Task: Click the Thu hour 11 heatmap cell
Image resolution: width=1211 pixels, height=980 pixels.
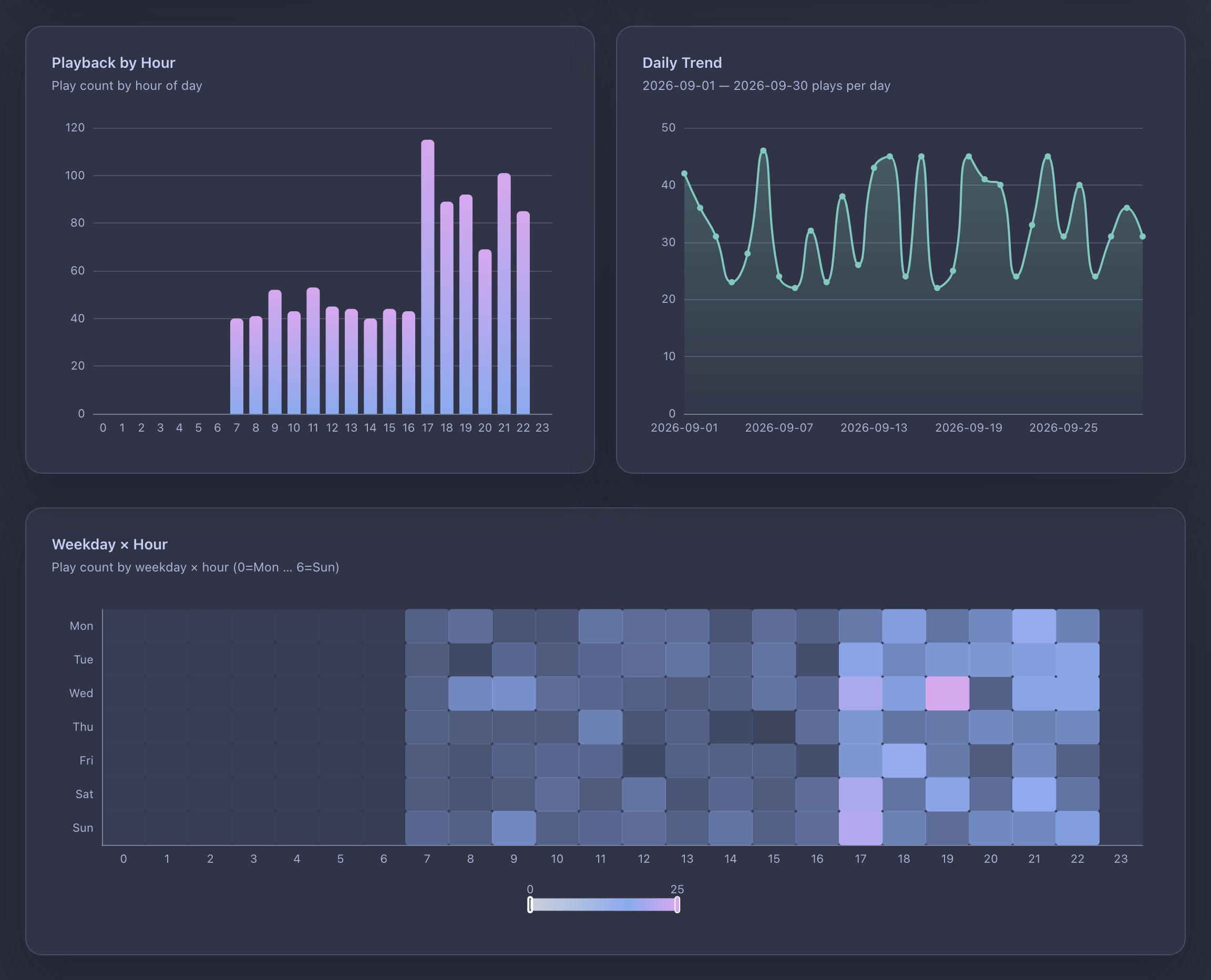Action: [600, 727]
